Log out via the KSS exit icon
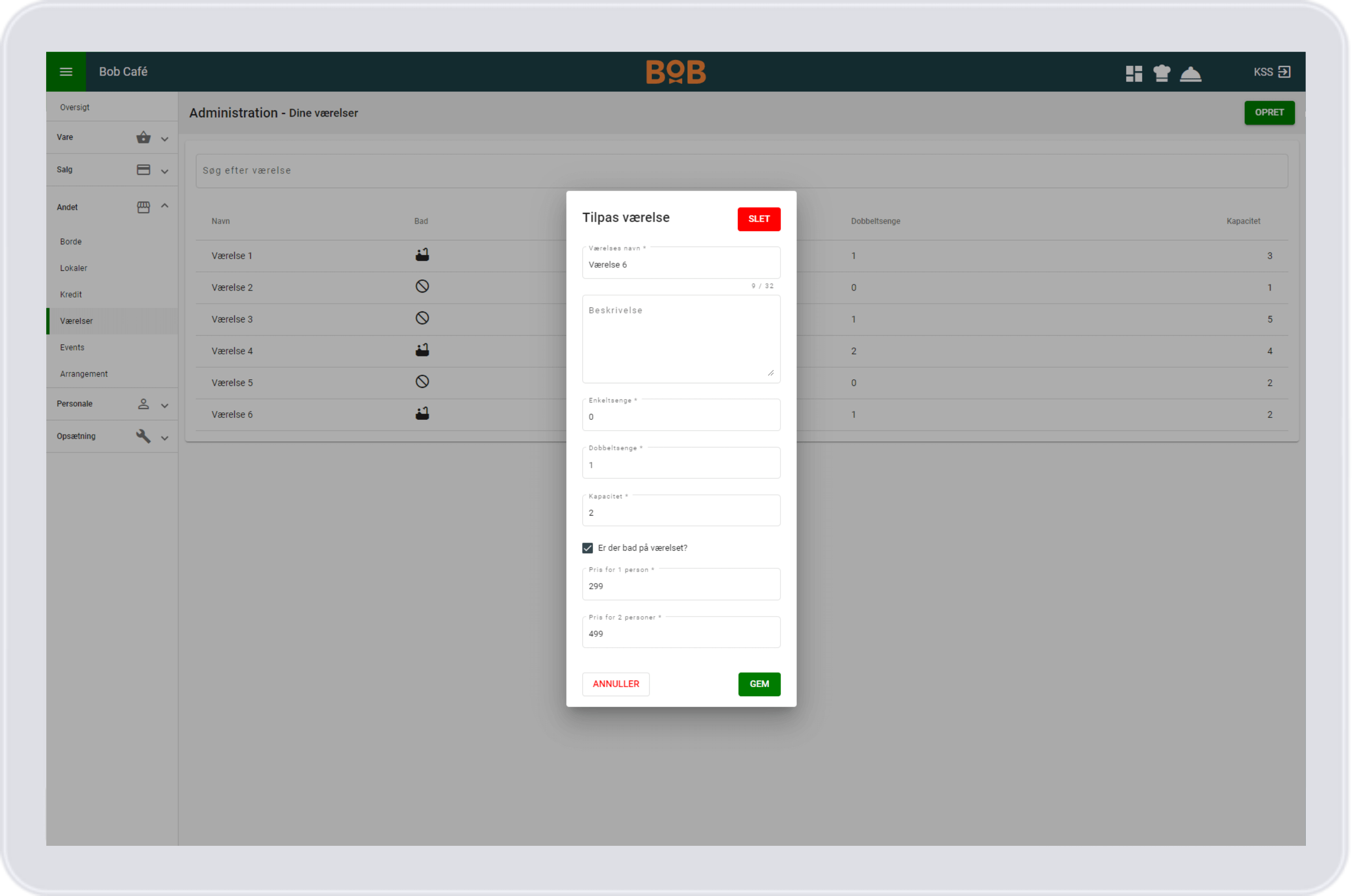The image size is (1352, 896). (x=1284, y=72)
